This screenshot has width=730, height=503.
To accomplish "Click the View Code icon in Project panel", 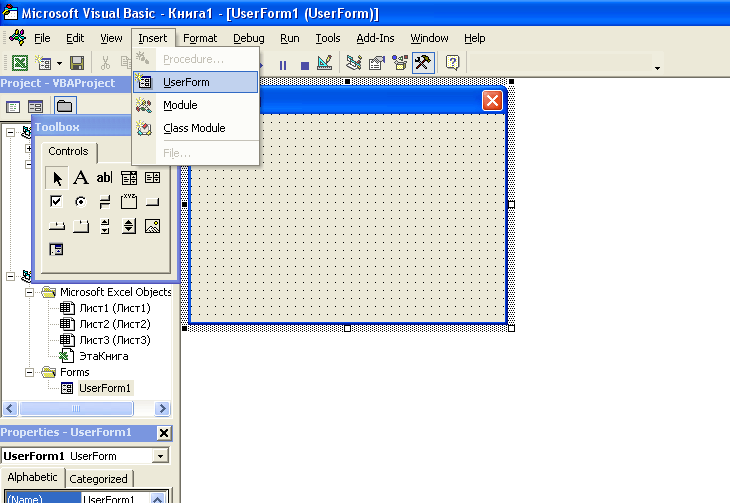I will (13, 107).
